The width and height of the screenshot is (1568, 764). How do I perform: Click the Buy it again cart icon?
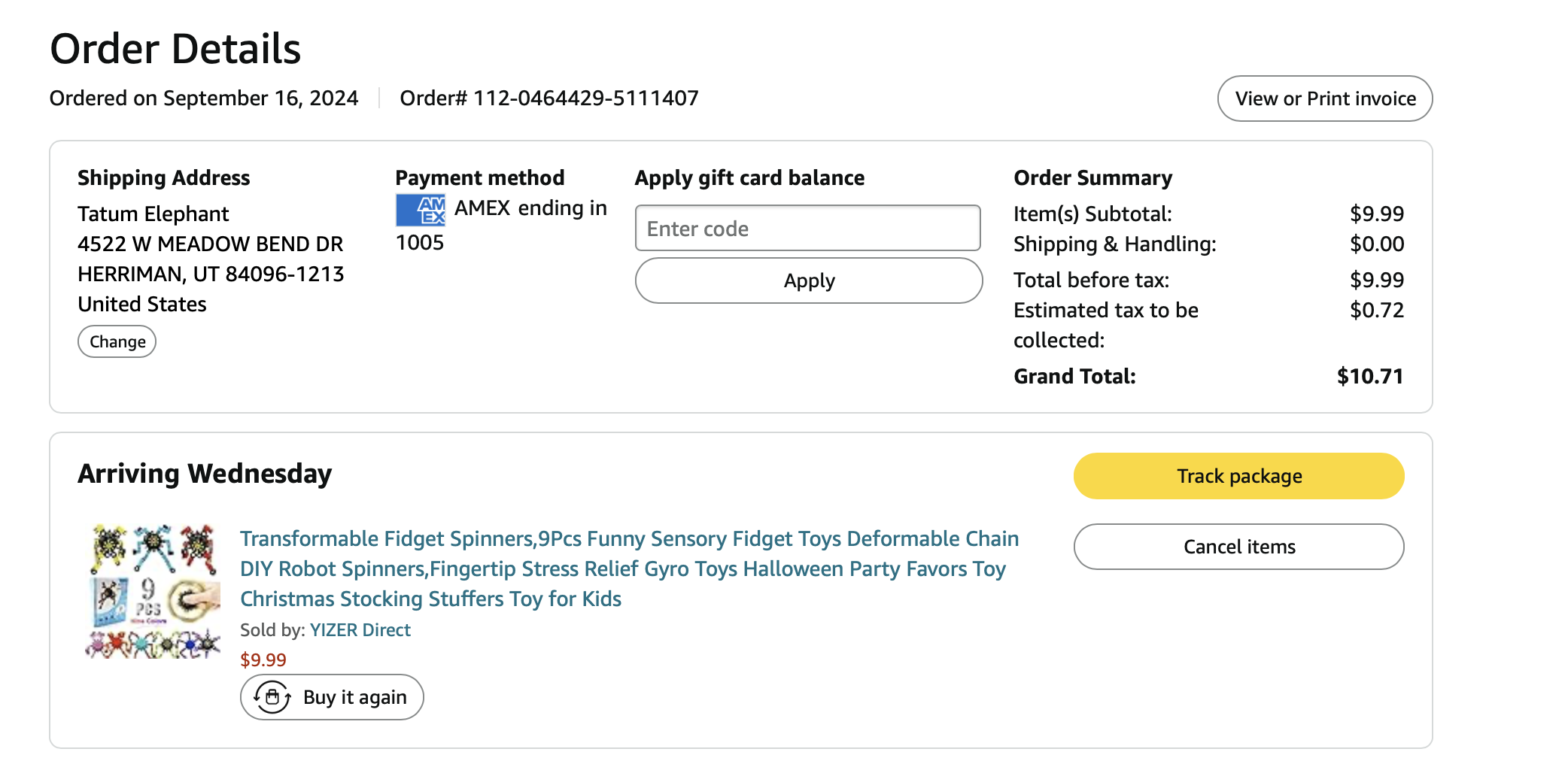272,697
